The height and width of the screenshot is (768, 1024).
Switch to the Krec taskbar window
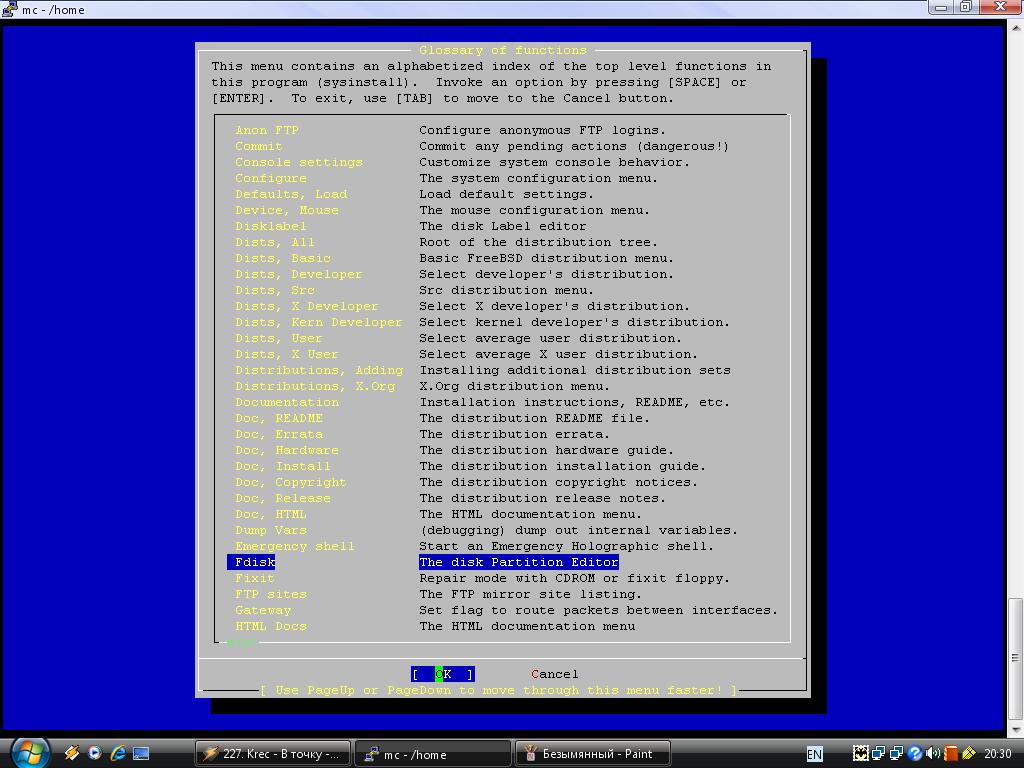(274, 753)
